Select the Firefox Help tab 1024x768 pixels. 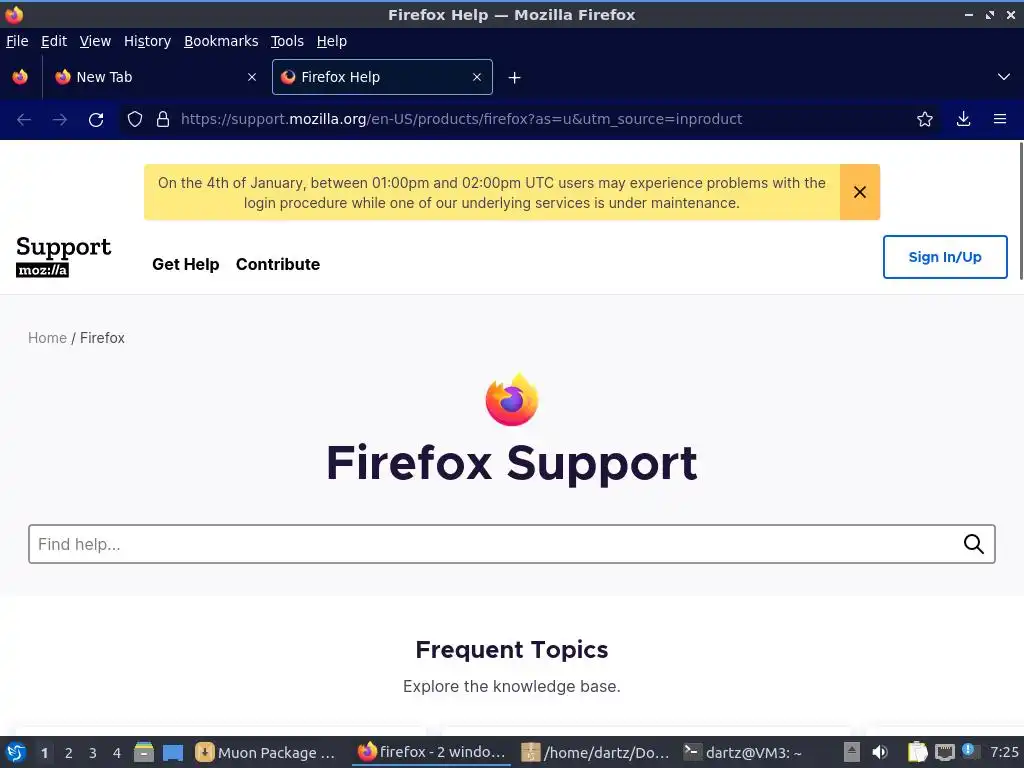(x=382, y=77)
